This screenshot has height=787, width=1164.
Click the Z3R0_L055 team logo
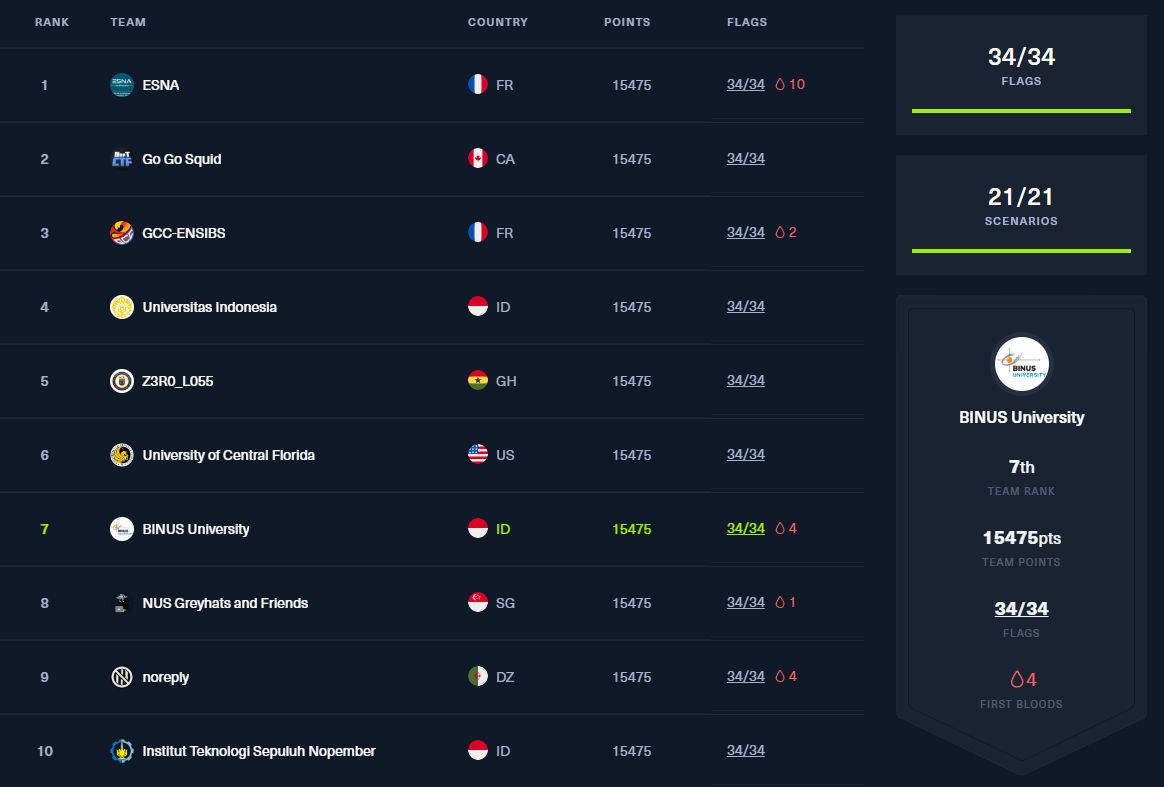point(122,381)
